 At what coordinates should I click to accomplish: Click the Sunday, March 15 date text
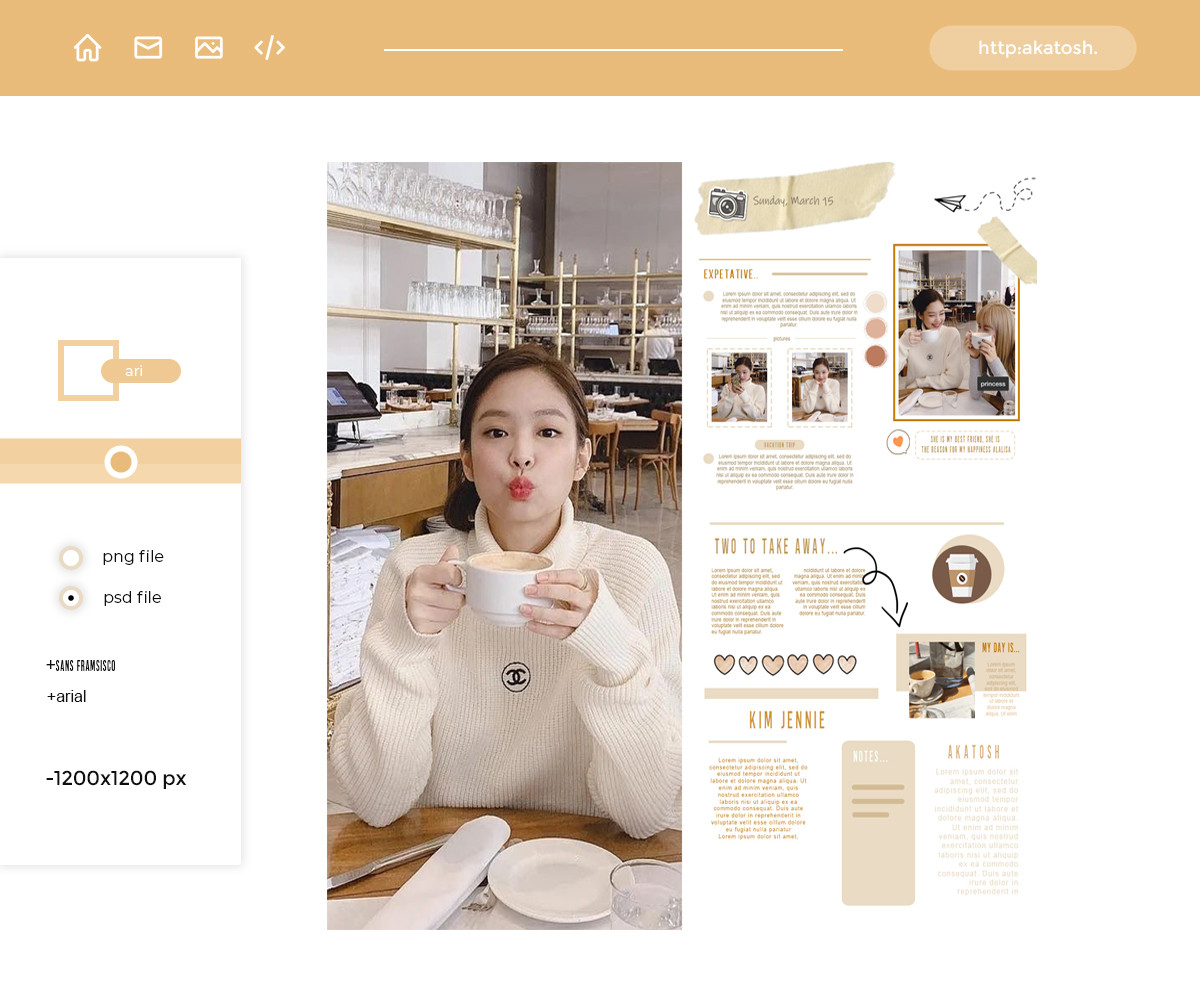tap(793, 201)
